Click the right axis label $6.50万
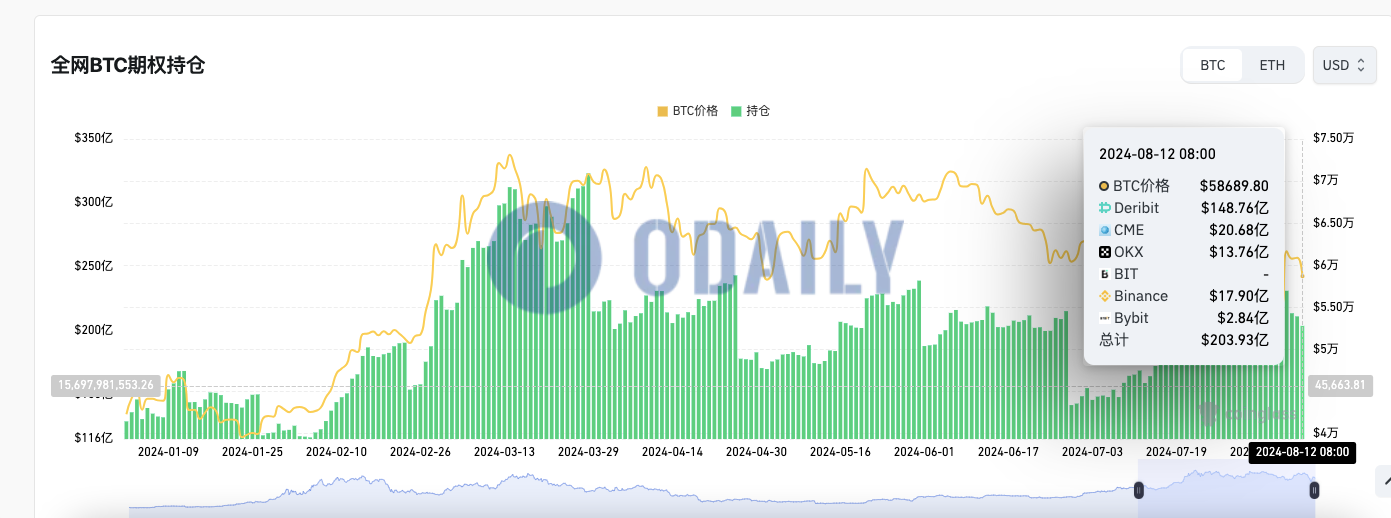 point(1335,222)
